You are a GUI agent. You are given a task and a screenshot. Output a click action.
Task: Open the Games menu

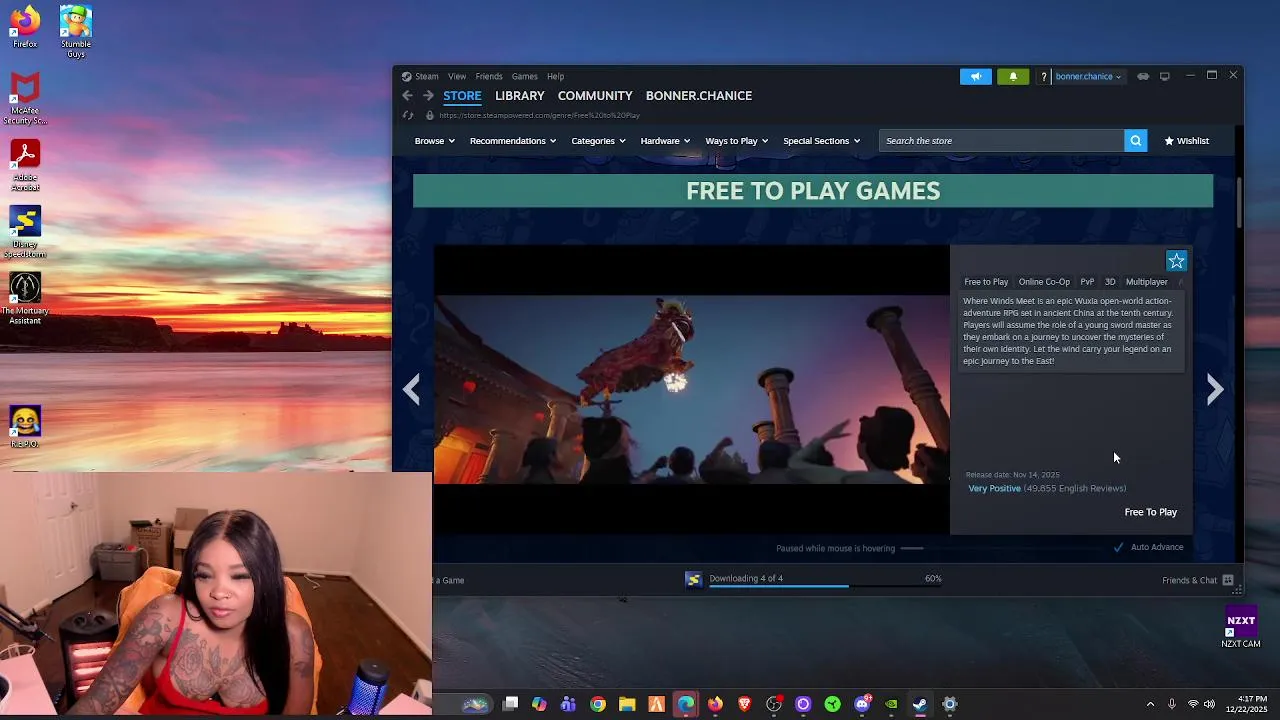(525, 76)
